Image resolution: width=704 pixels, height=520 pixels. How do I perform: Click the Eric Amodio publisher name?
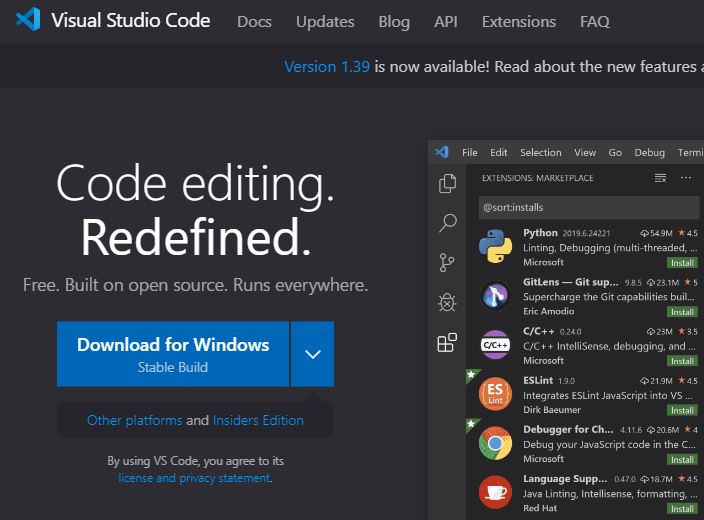pos(548,311)
